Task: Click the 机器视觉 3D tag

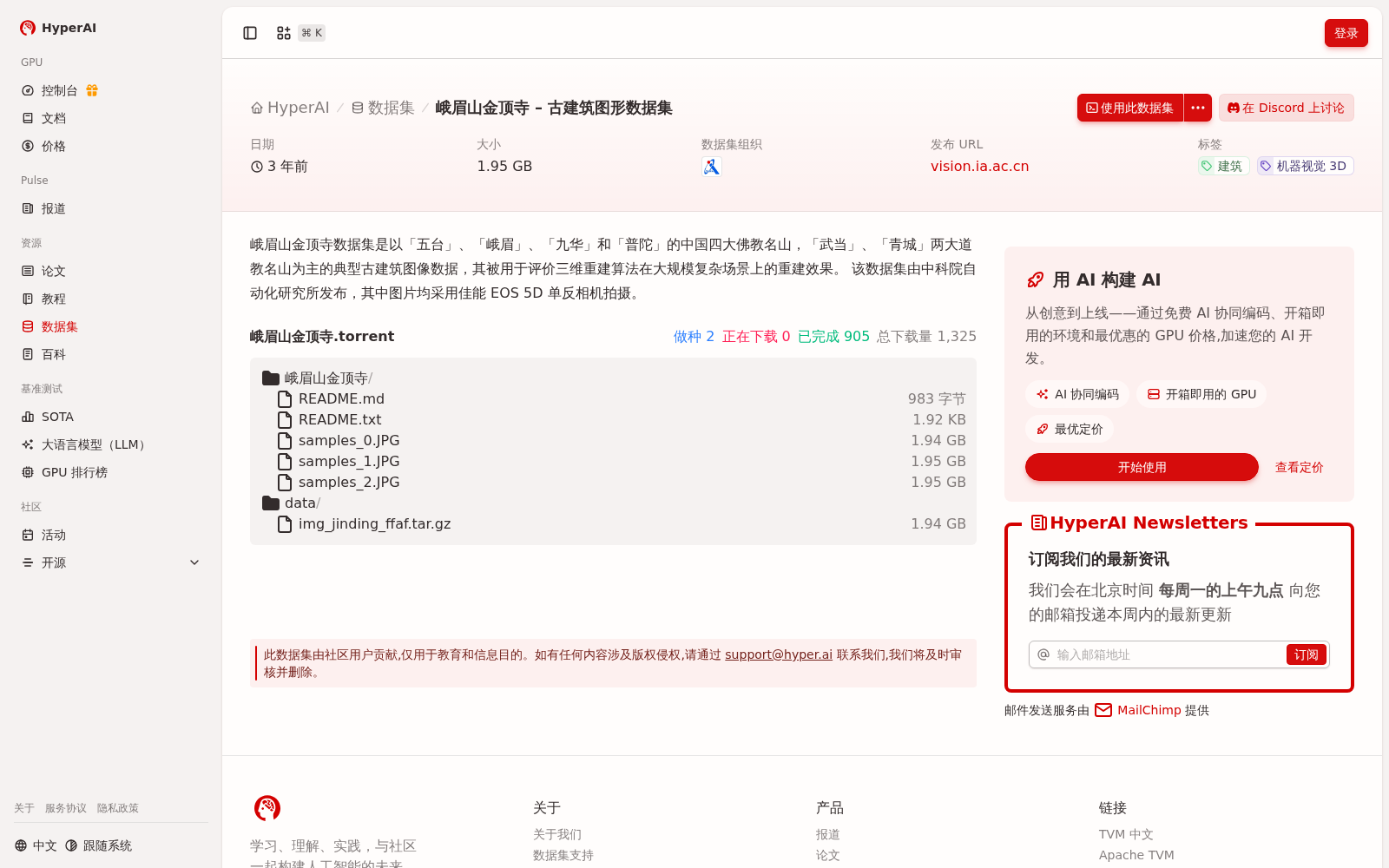Action: pyautogui.click(x=1305, y=166)
